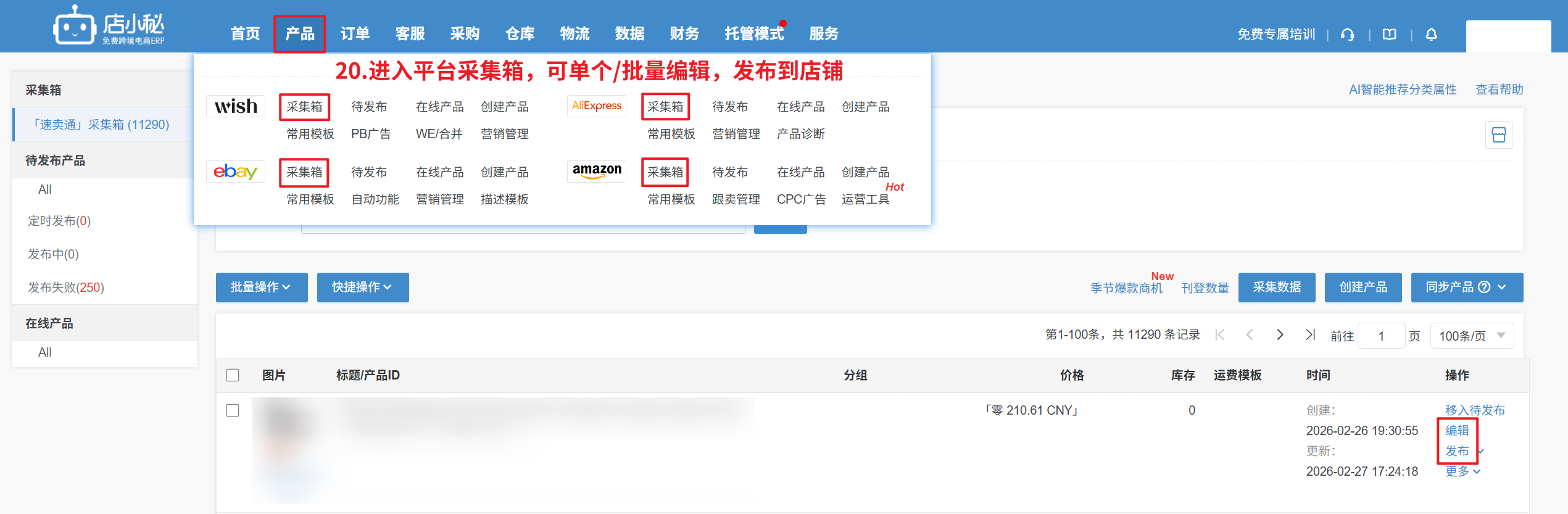
Task: Go to next page arrow
Action: 1280,335
